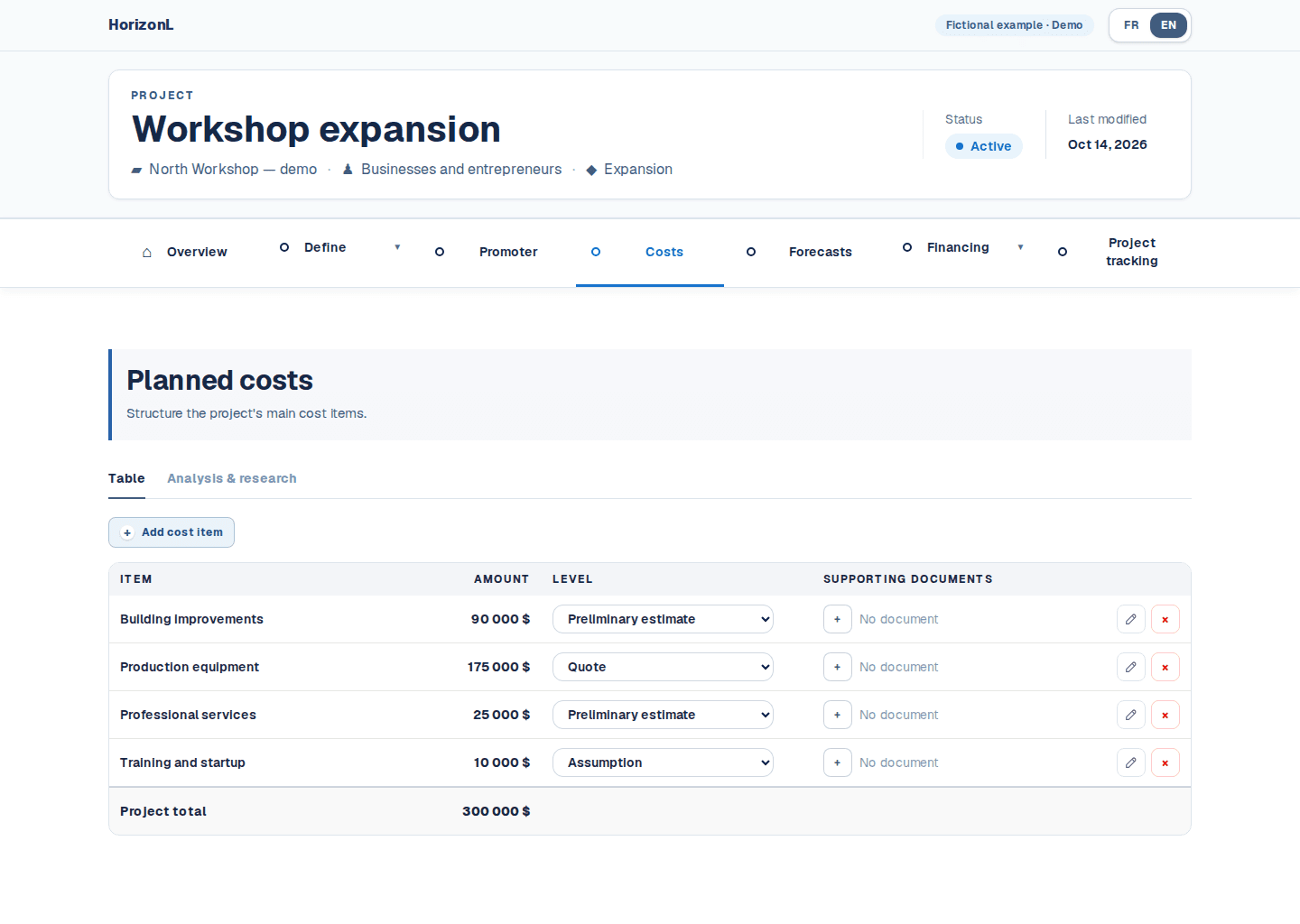Screen dimensions: 1300x924
Task: Click the Fictional example · Demo badge
Action: [x=1014, y=25]
